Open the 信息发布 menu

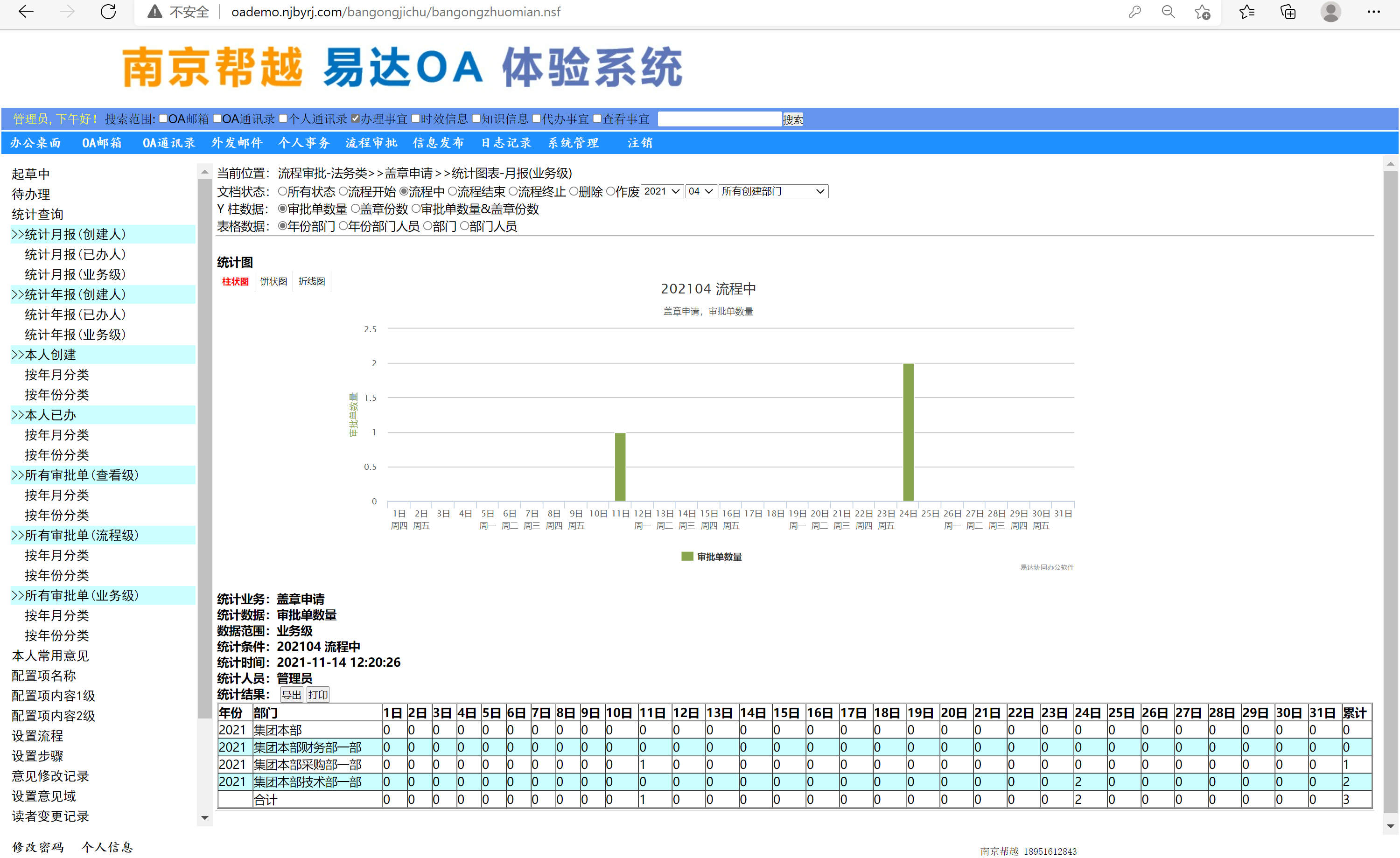click(x=438, y=143)
